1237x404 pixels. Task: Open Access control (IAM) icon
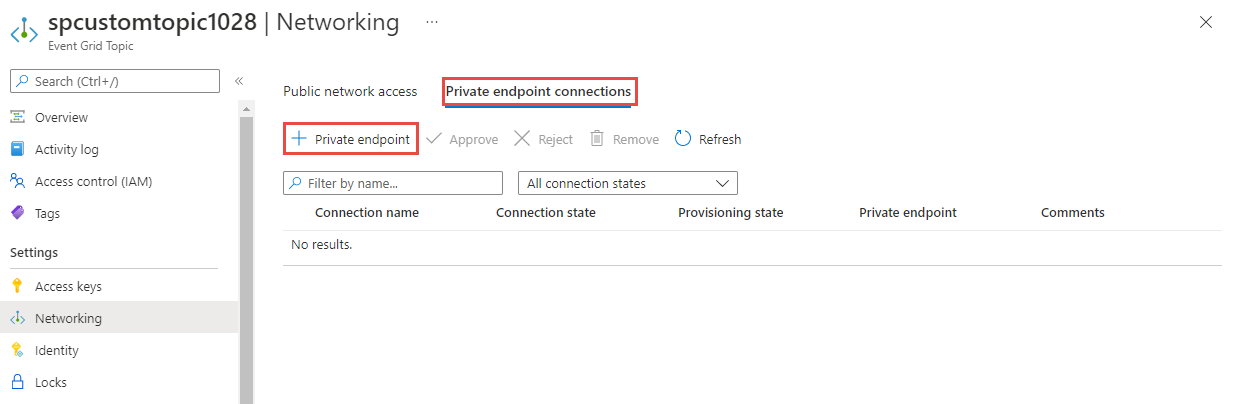coord(17,182)
